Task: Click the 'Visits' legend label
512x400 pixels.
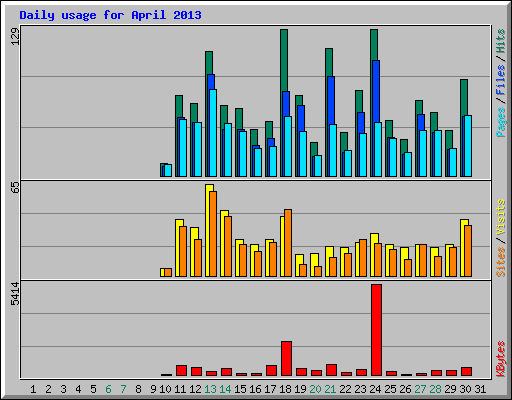Action: (500, 217)
